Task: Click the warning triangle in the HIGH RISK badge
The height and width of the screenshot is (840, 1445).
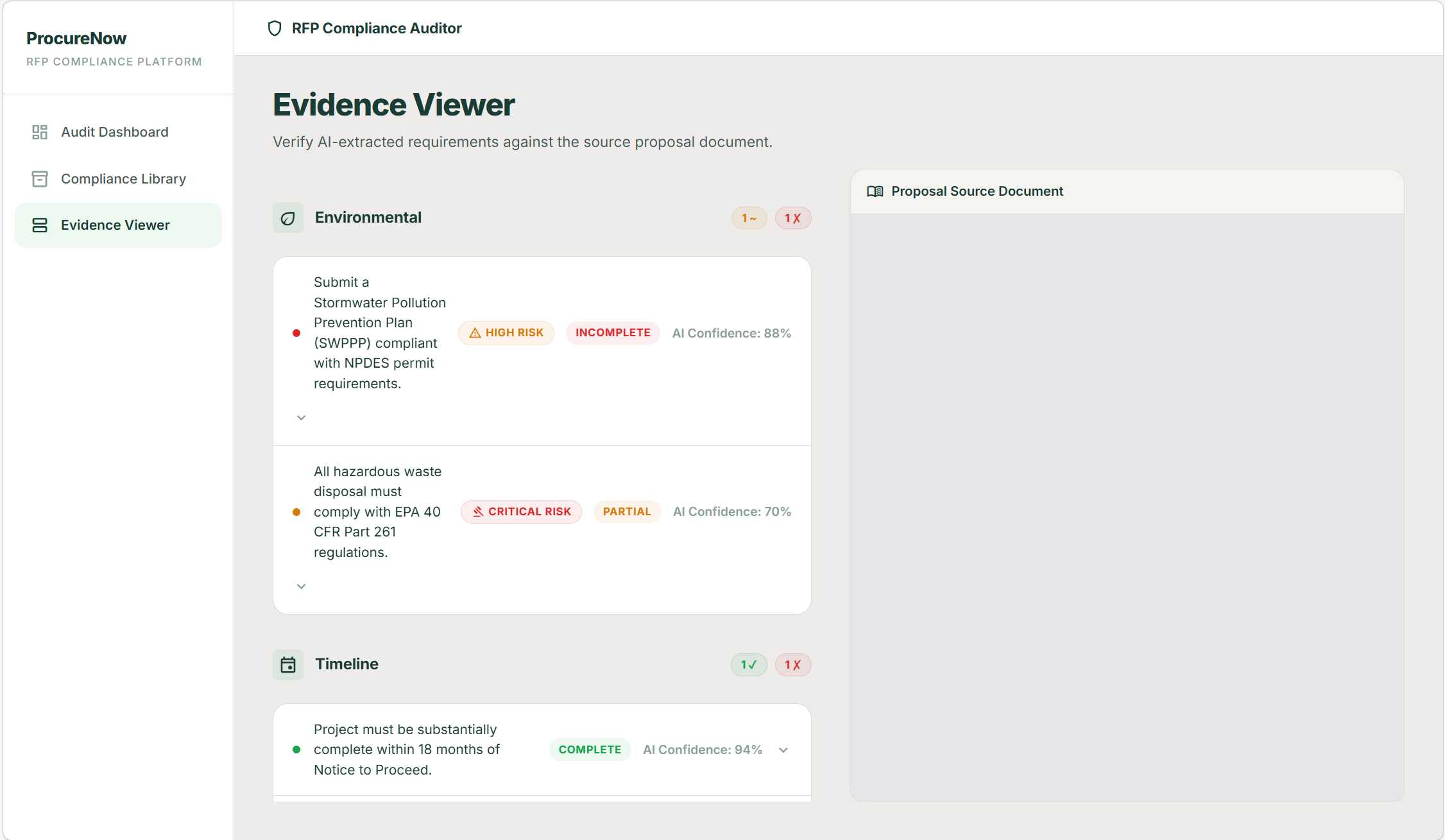Action: point(475,333)
